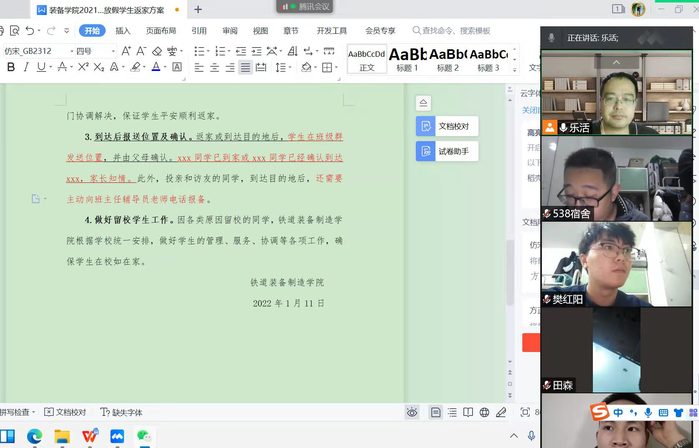Viewport: 699px width, 448px height.
Task: Apply strikethrough to selected text
Action: point(62,67)
